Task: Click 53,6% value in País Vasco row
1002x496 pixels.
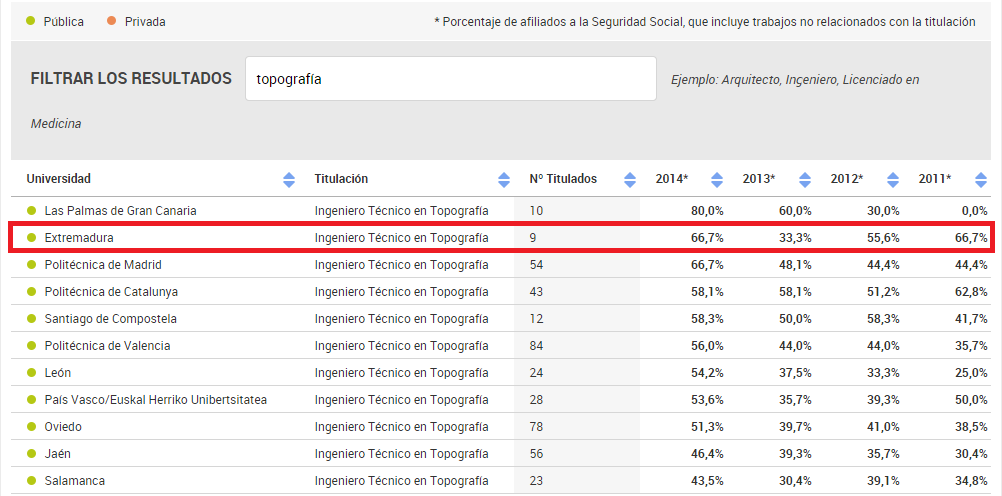Action: (707, 399)
